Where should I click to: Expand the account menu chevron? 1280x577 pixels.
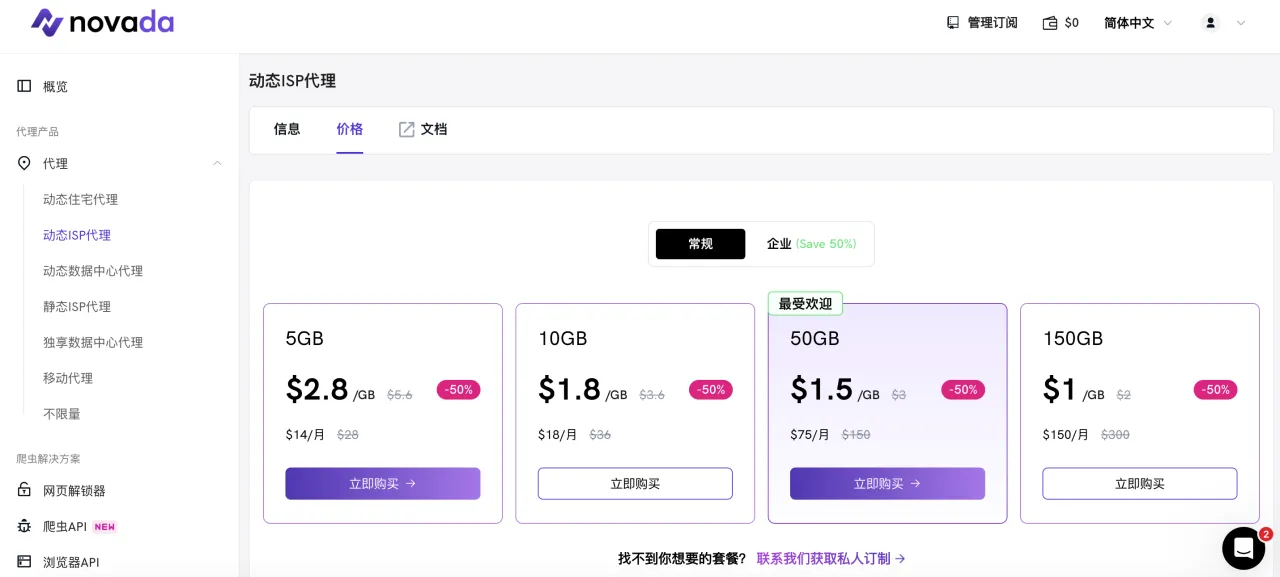tap(1241, 23)
